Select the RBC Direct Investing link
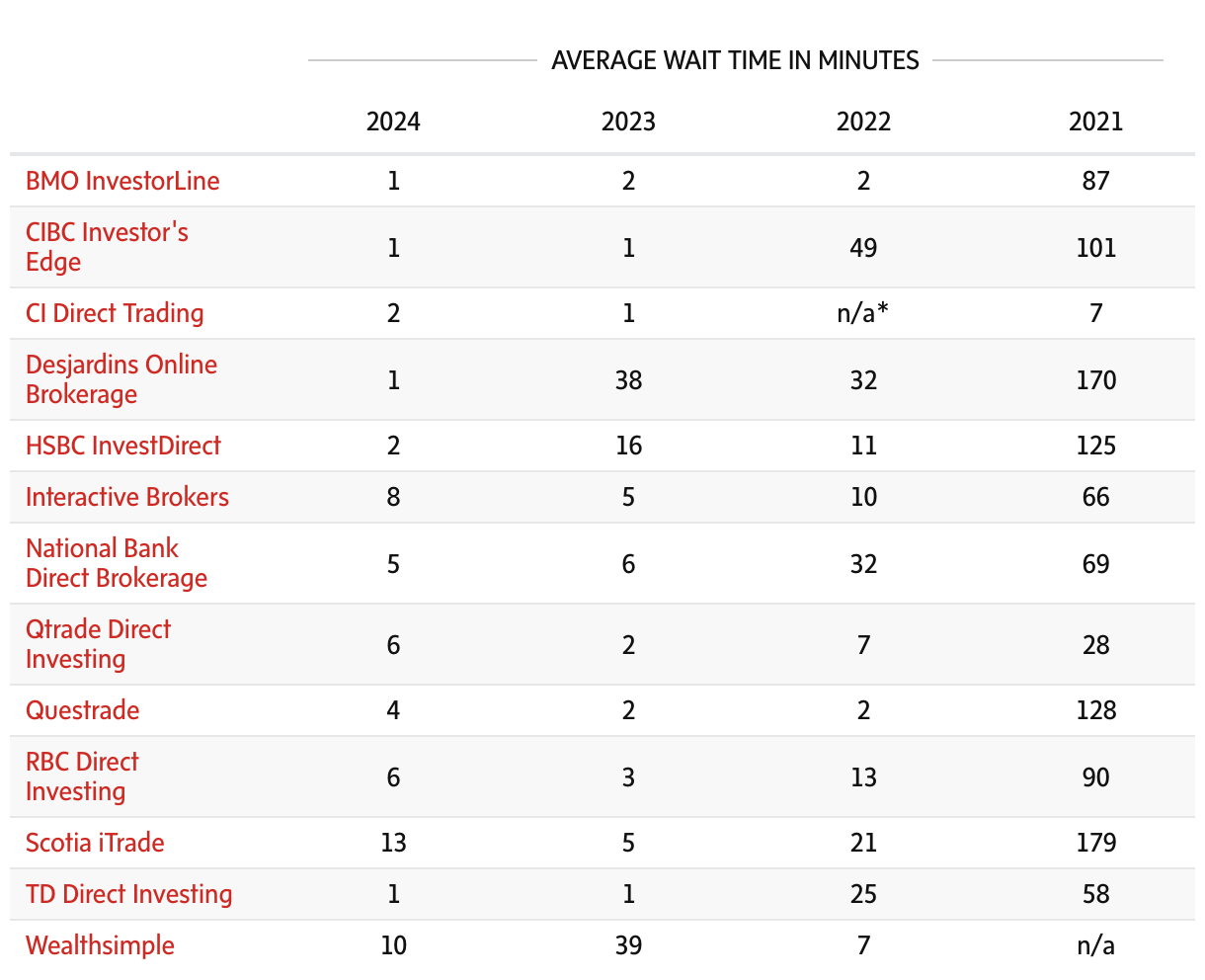The image size is (1205, 980). pyautogui.click(x=82, y=776)
